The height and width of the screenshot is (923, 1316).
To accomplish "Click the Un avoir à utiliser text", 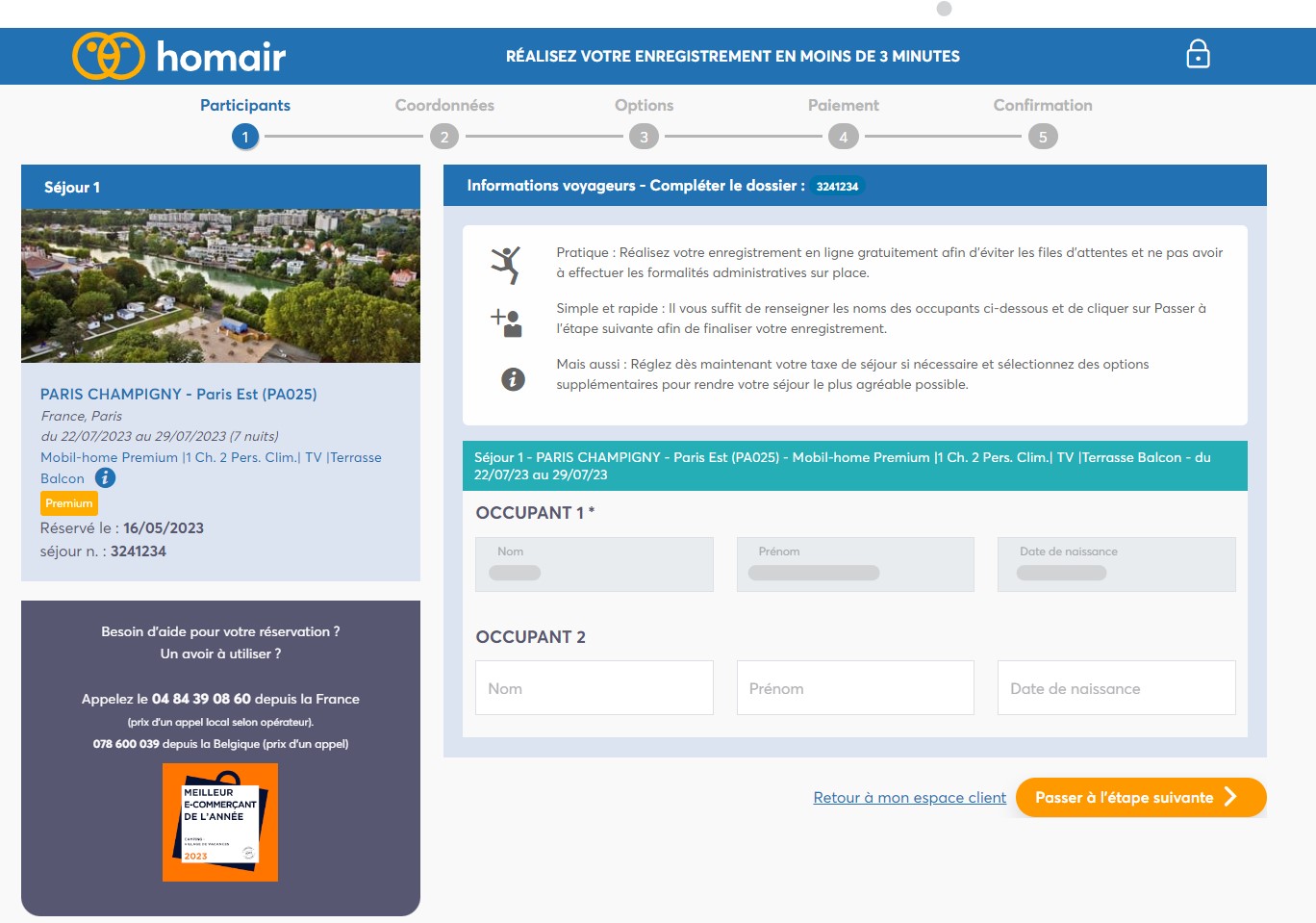I will pos(220,654).
